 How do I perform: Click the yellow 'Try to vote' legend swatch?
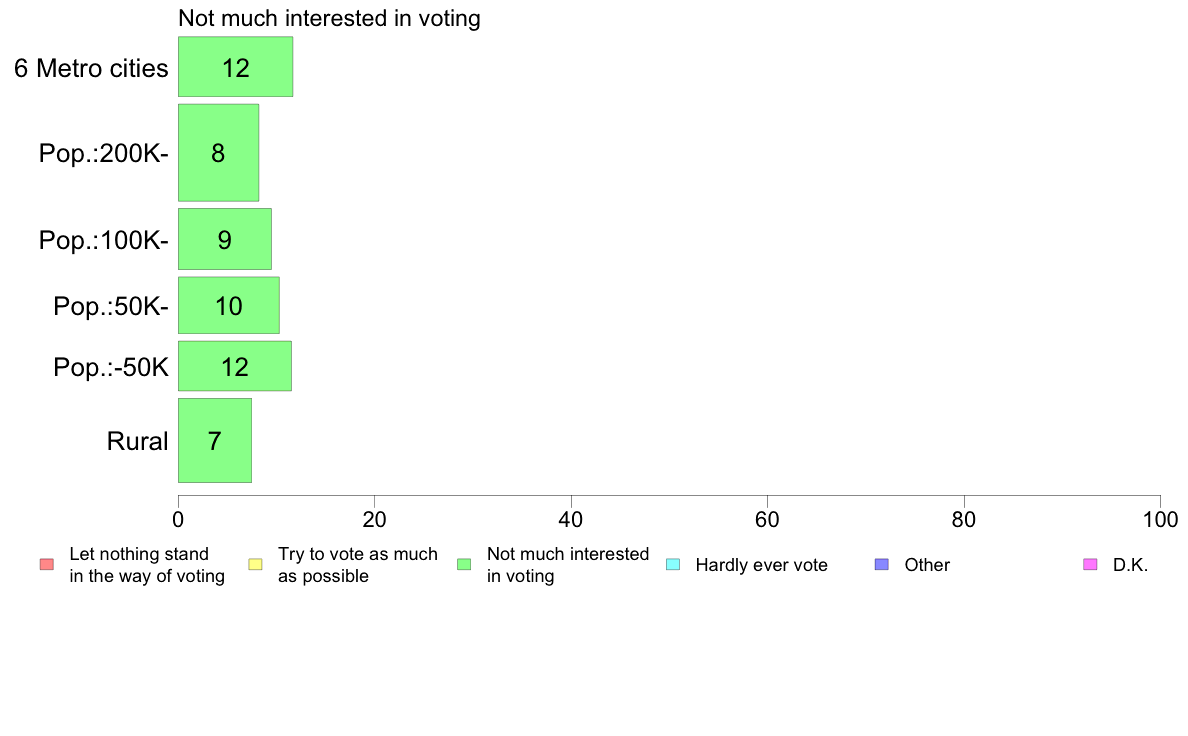[255, 565]
